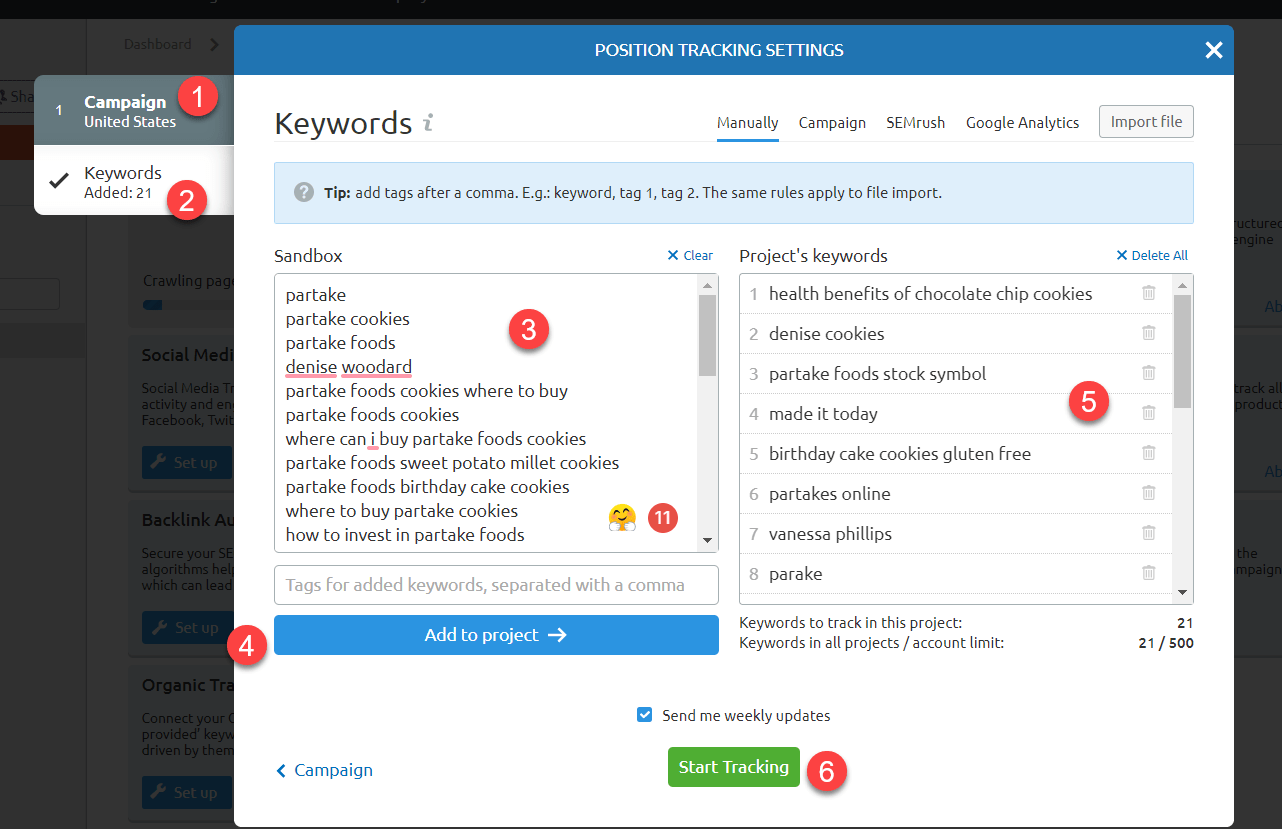This screenshot has width=1282, height=829.
Task: Click the tip question mark icon
Action: (x=304, y=192)
